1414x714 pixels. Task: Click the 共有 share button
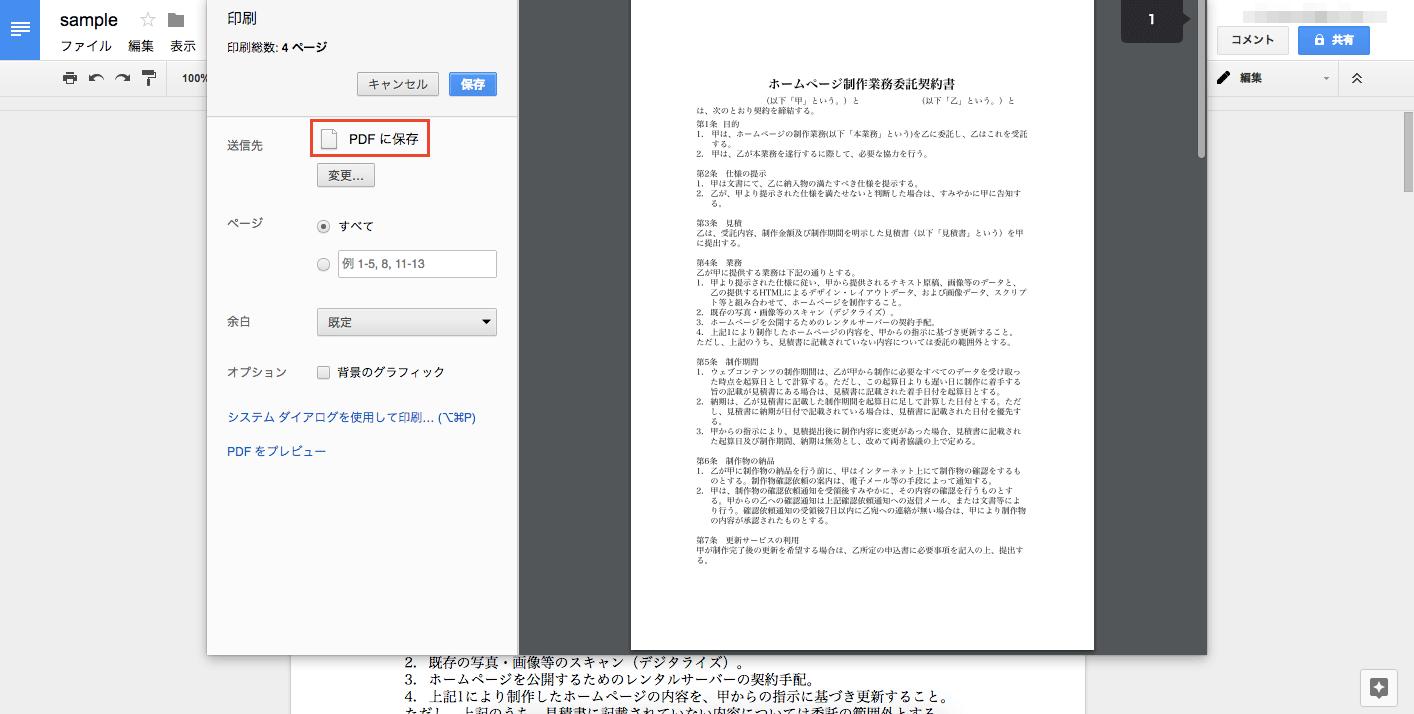1334,41
